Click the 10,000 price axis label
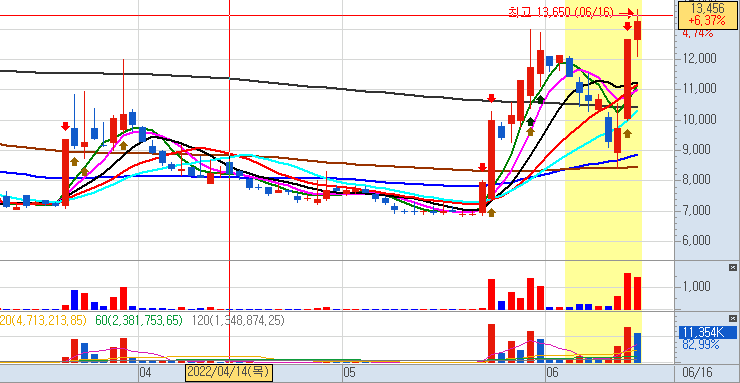Image resolution: width=740 pixels, height=383 pixels. tap(699, 119)
